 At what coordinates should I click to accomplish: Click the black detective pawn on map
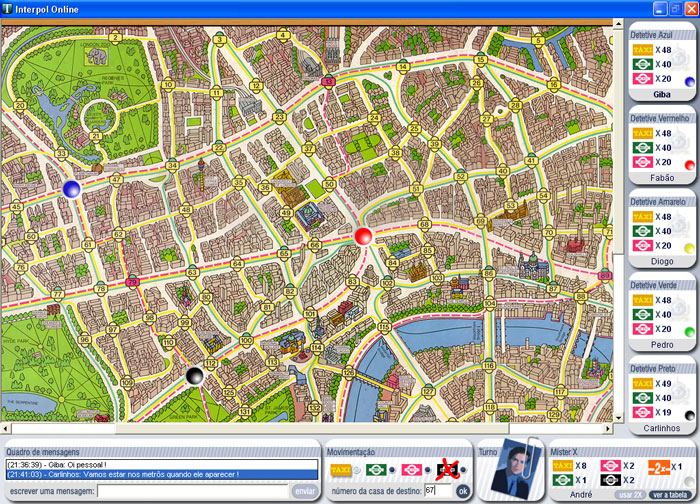pyautogui.click(x=195, y=375)
